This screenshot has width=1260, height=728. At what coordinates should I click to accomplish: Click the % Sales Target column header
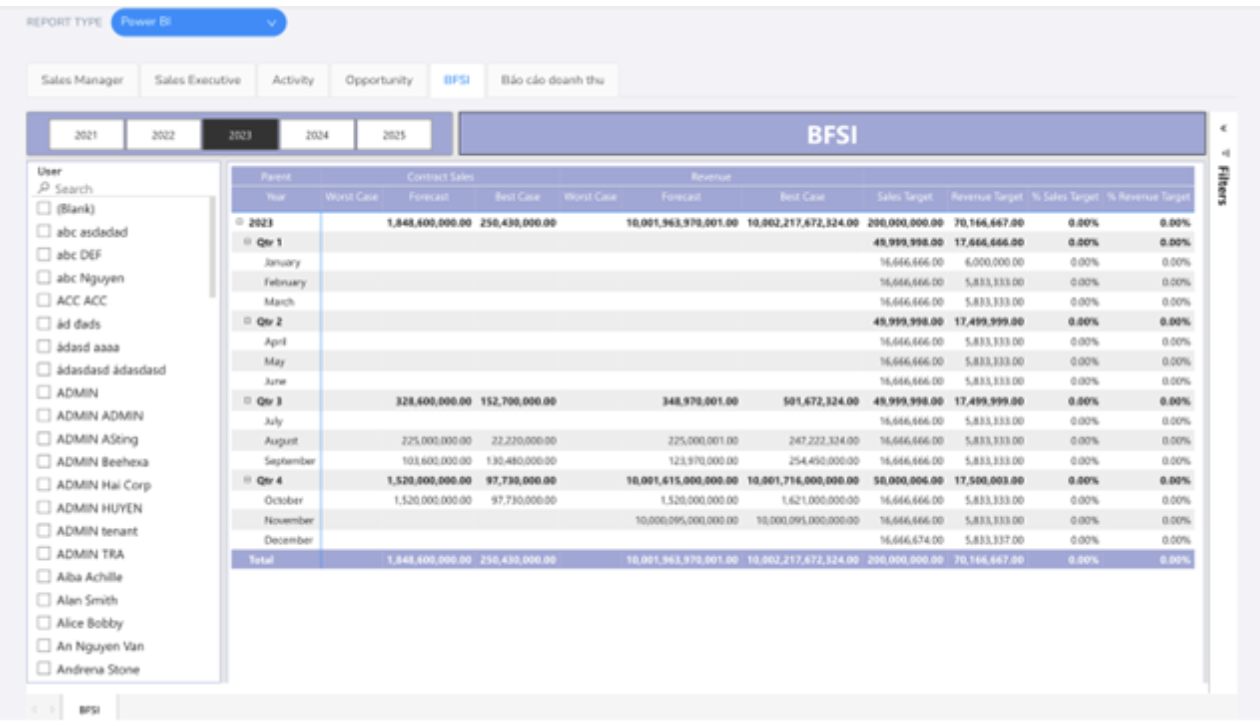pos(1065,197)
